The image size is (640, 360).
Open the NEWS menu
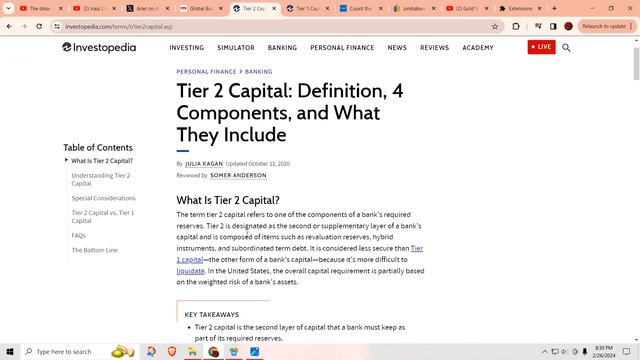(397, 48)
